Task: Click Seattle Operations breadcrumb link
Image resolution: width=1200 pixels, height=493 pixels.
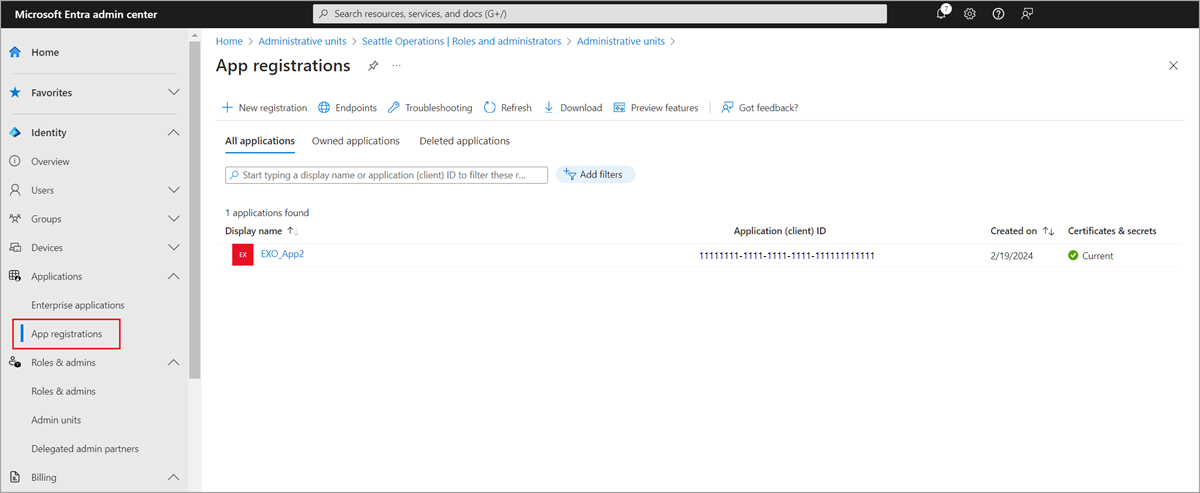Action: [463, 41]
